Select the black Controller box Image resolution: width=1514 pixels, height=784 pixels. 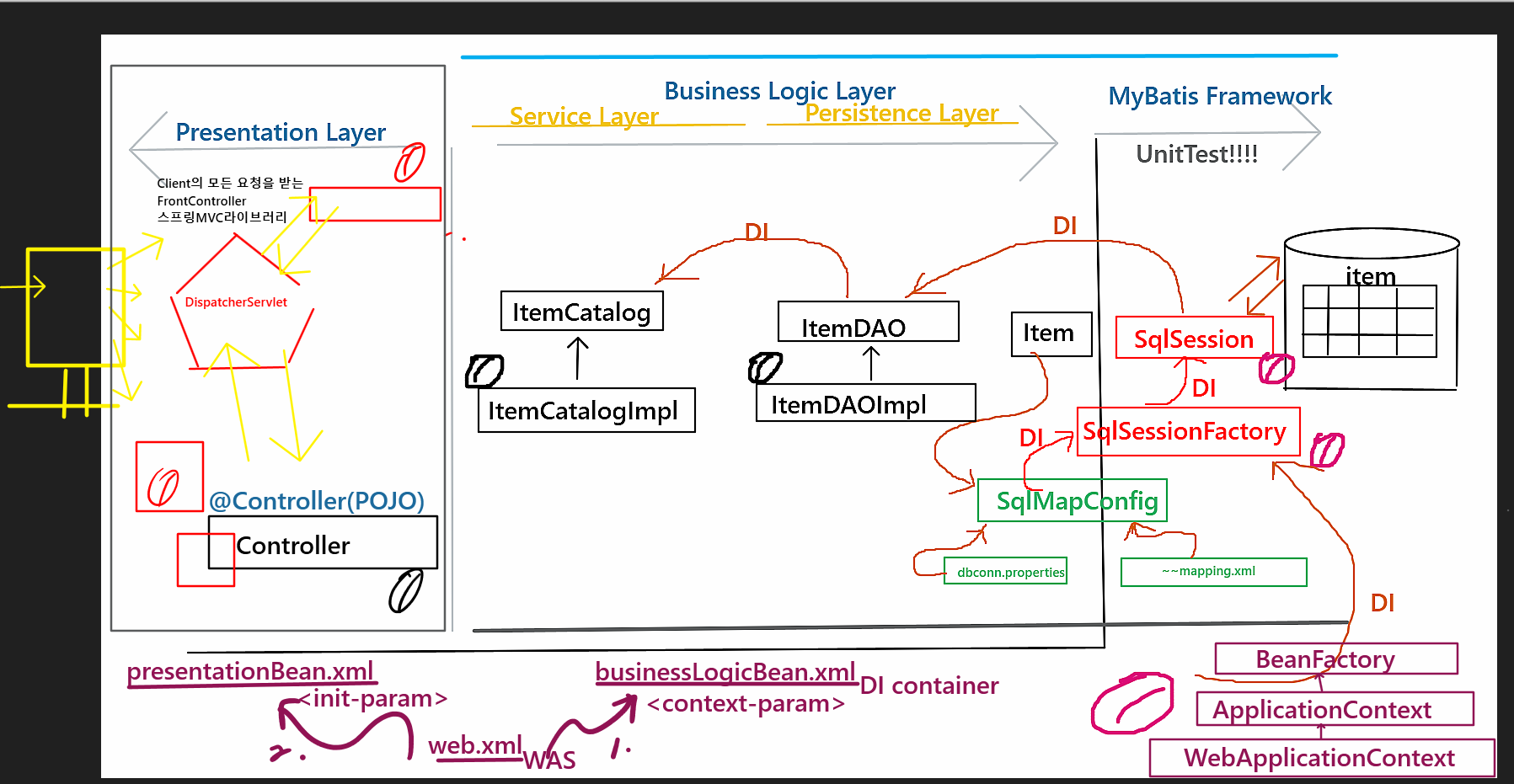pyautogui.click(x=323, y=542)
